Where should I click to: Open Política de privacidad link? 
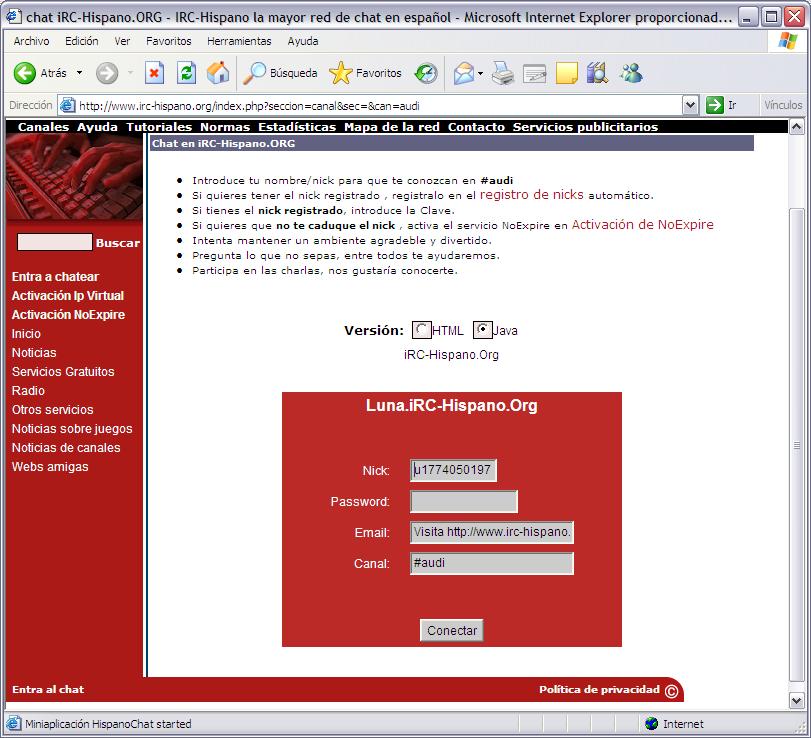599,689
